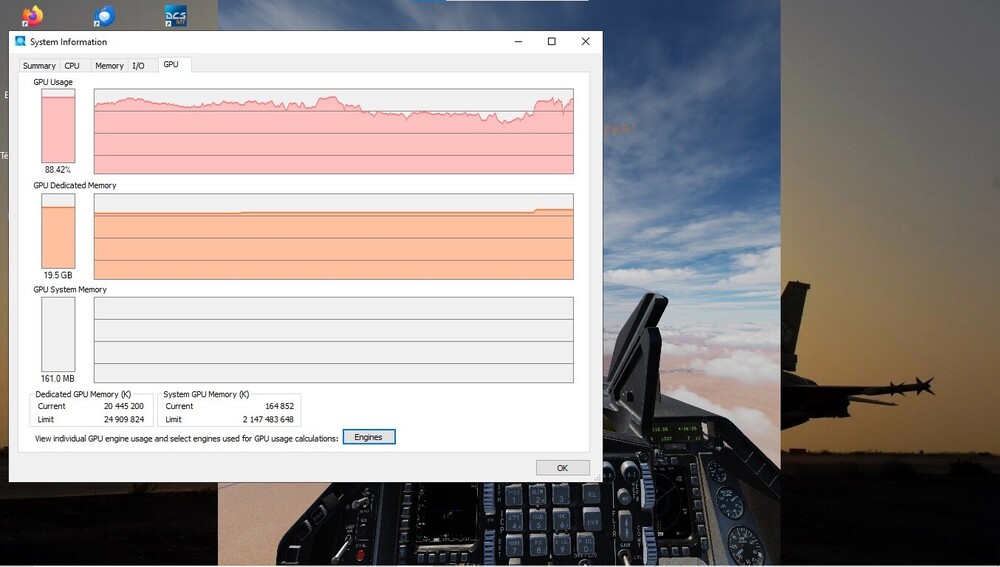The width and height of the screenshot is (1000, 567).
Task: Switch to the Memory tab
Action: tap(109, 66)
